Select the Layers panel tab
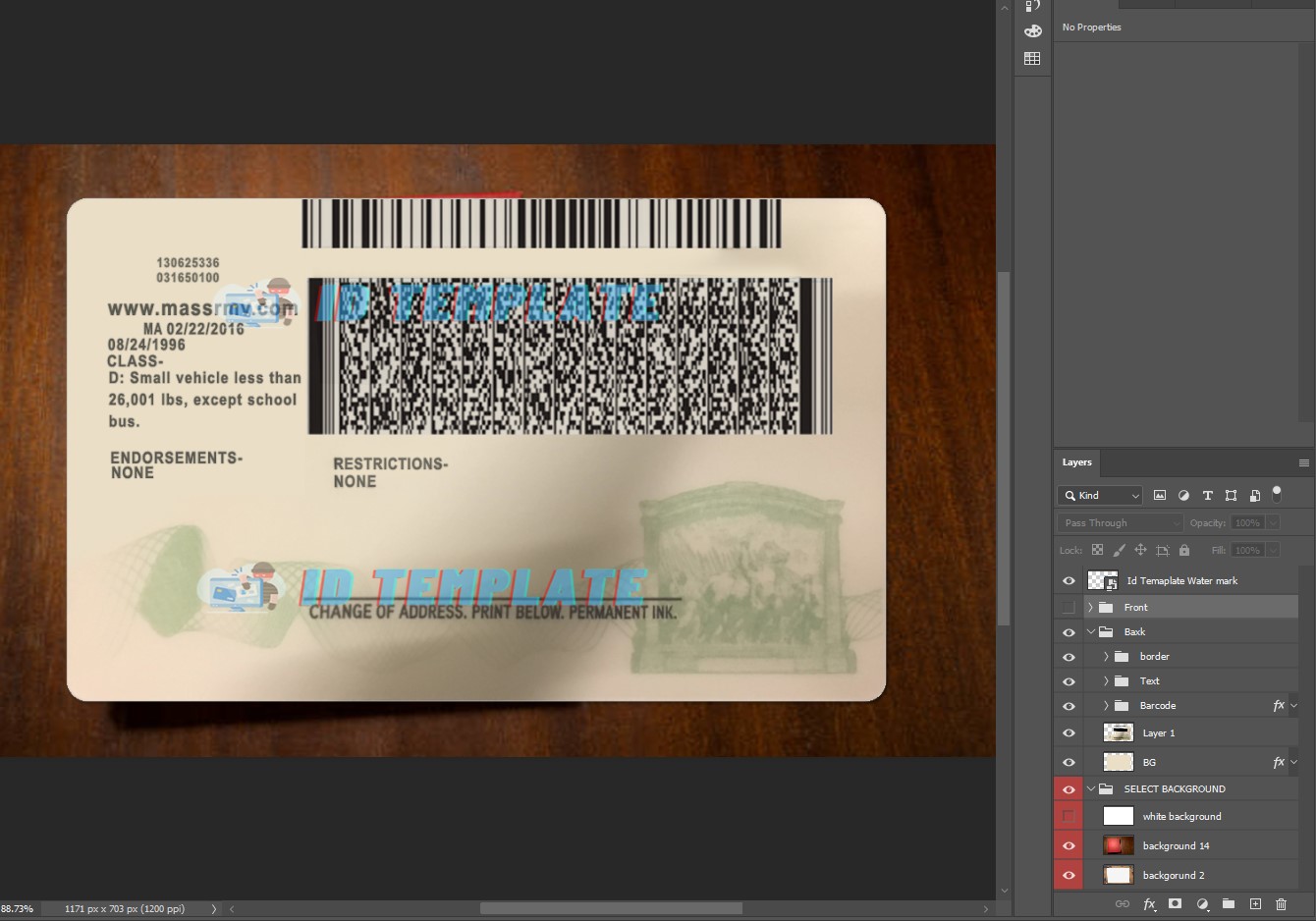This screenshot has width=1316, height=921. 1076,462
